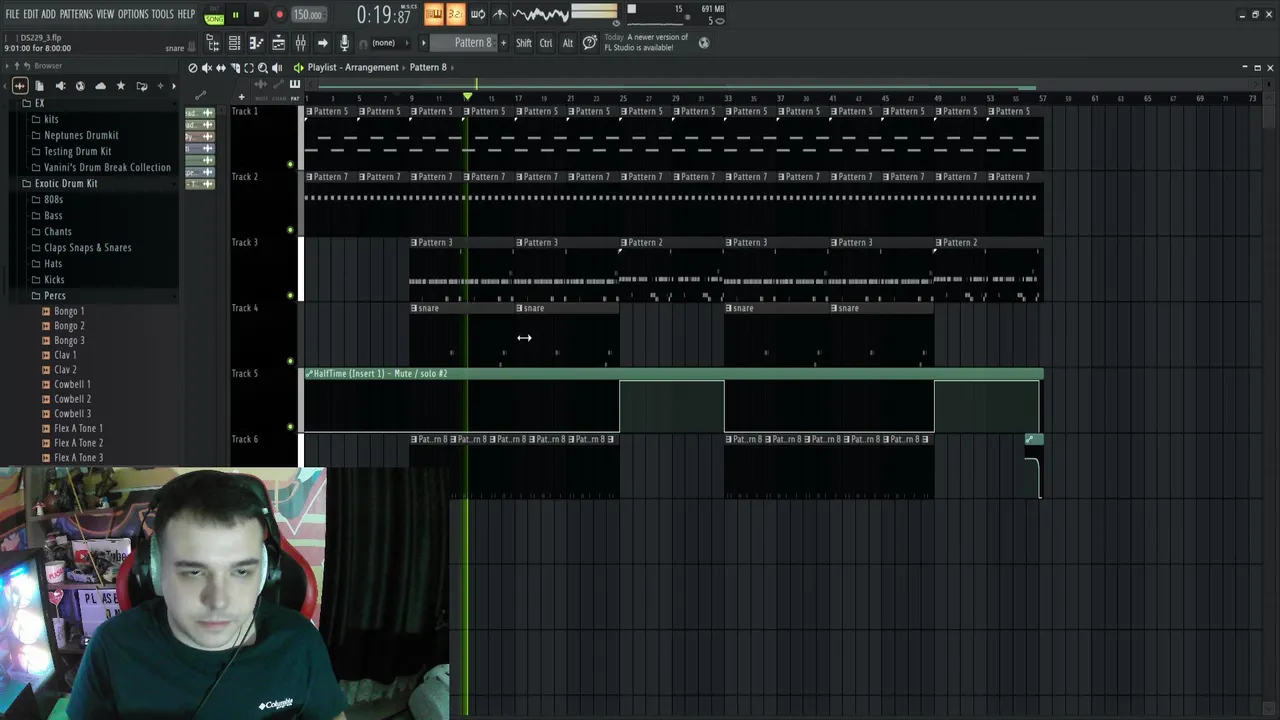This screenshot has height=720, width=1280.
Task: Open the speaker sounds tab in browser
Action: tap(60, 86)
